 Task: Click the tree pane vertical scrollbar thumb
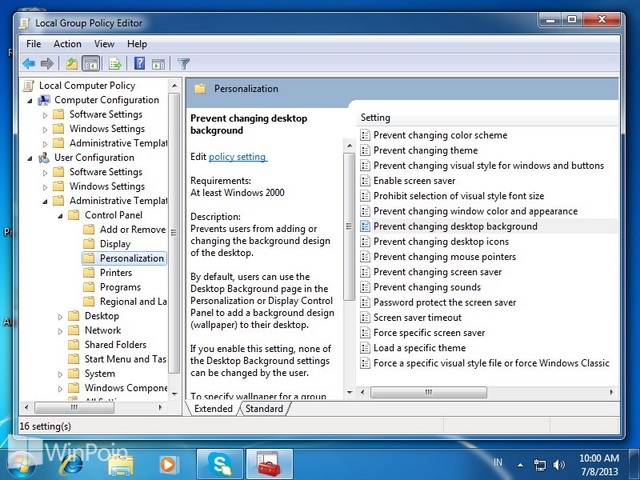tap(174, 233)
